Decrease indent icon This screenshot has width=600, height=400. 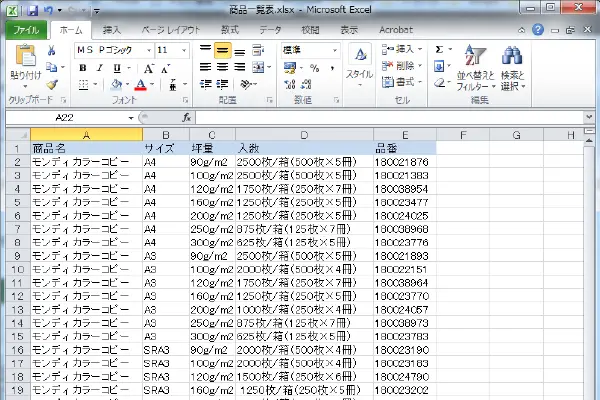(x=205, y=84)
